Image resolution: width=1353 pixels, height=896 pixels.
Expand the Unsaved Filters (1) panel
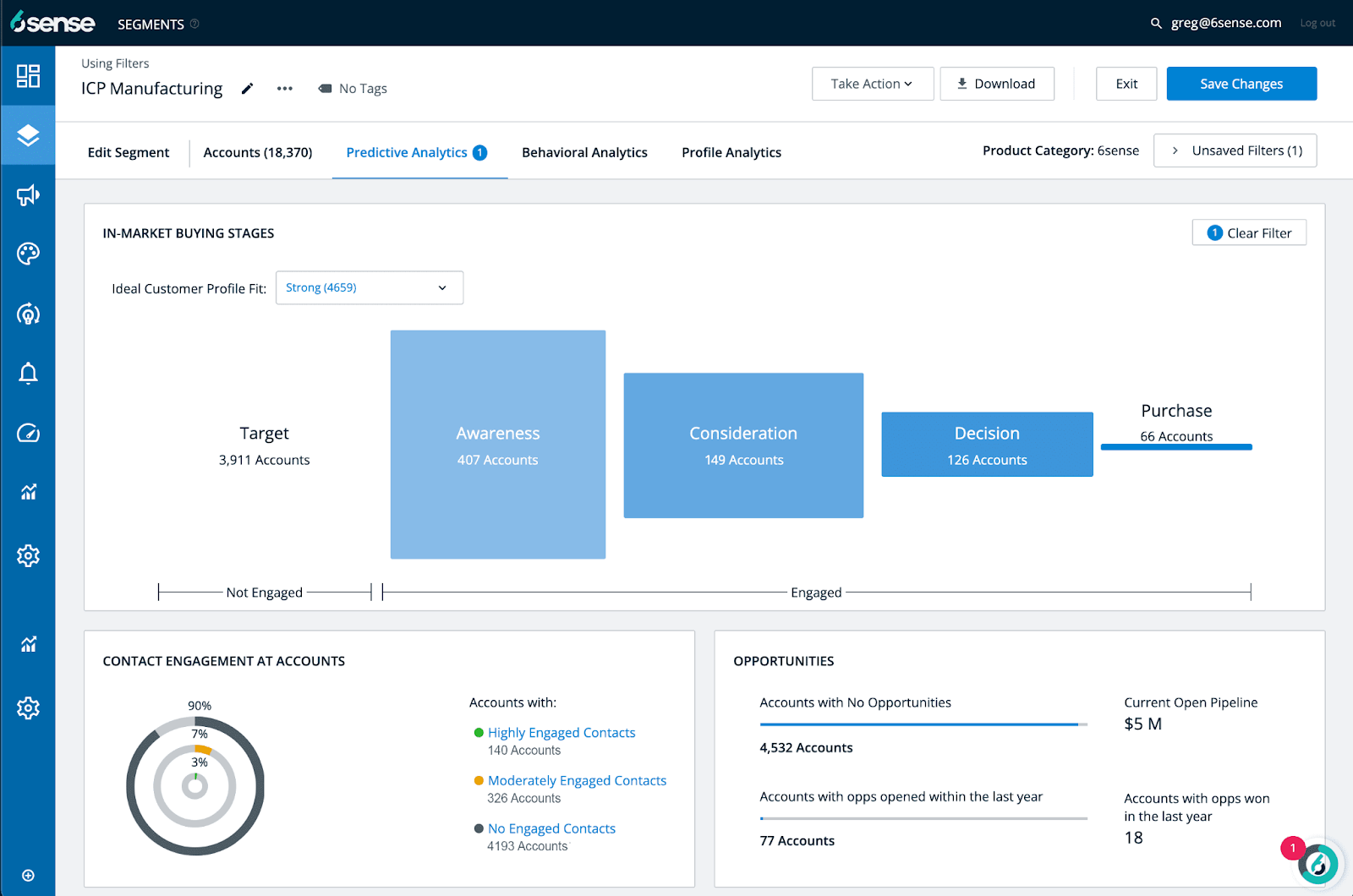coord(1235,150)
